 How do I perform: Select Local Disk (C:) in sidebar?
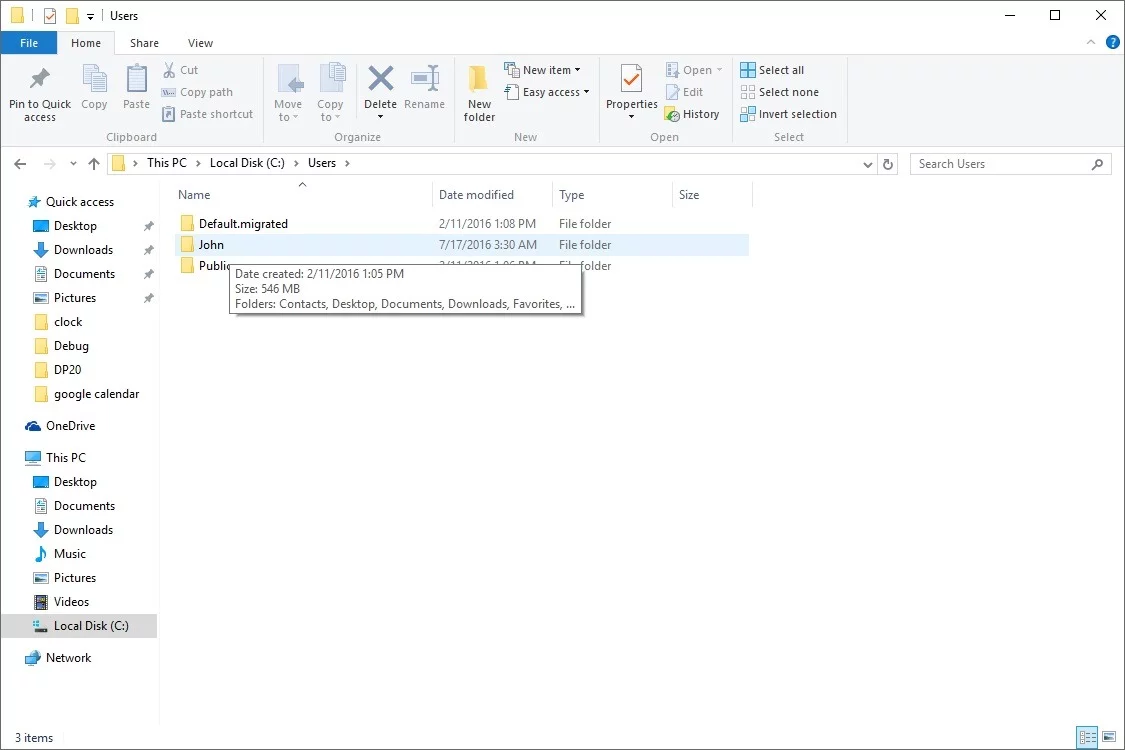click(x=79, y=626)
